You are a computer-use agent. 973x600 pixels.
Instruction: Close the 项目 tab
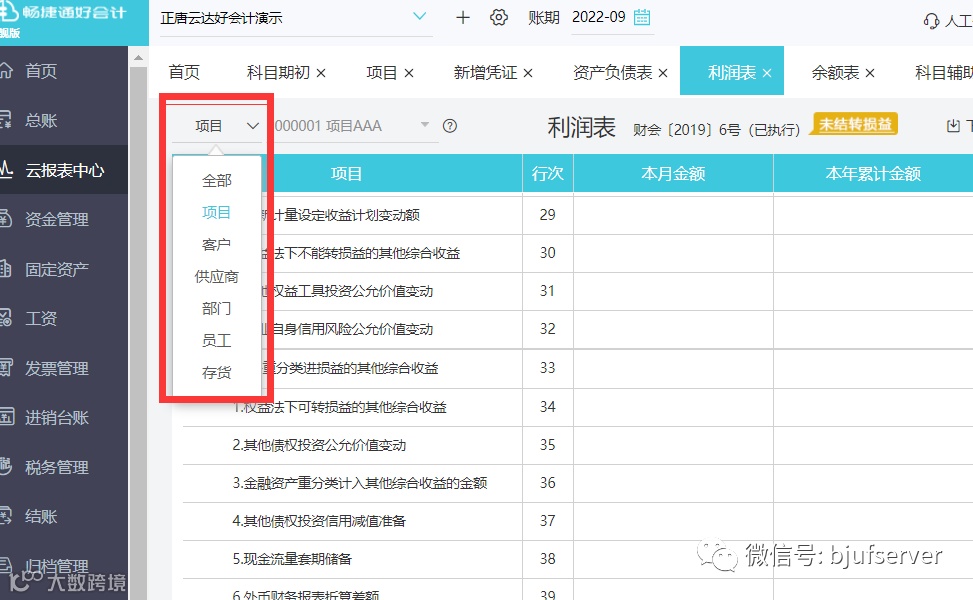(x=408, y=73)
